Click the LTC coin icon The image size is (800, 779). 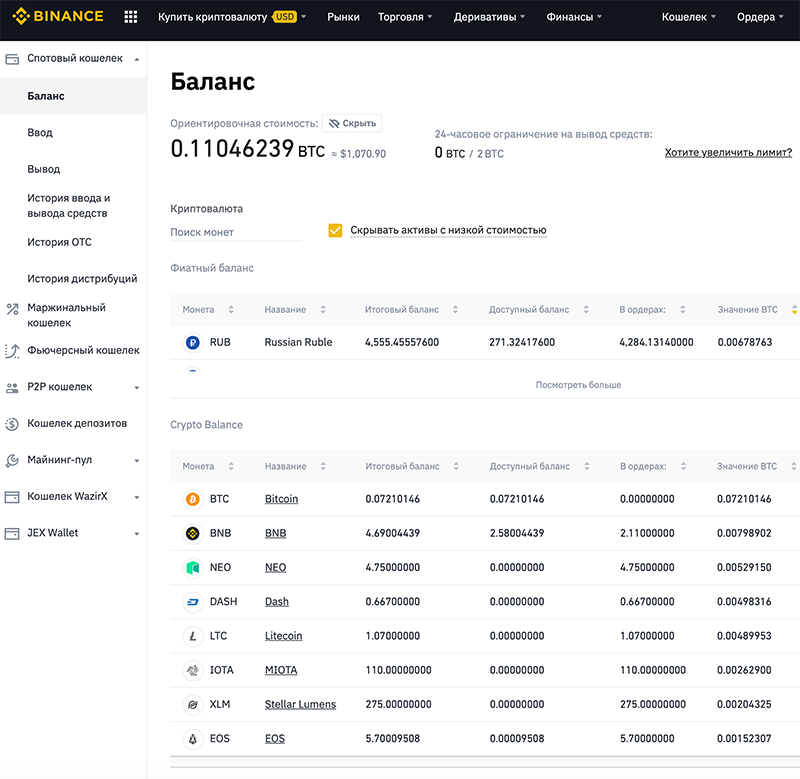click(193, 636)
